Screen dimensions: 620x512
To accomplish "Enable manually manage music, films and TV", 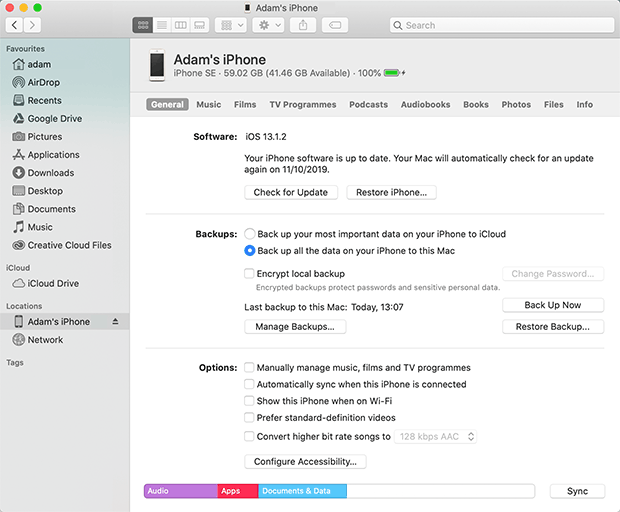I will click(249, 368).
